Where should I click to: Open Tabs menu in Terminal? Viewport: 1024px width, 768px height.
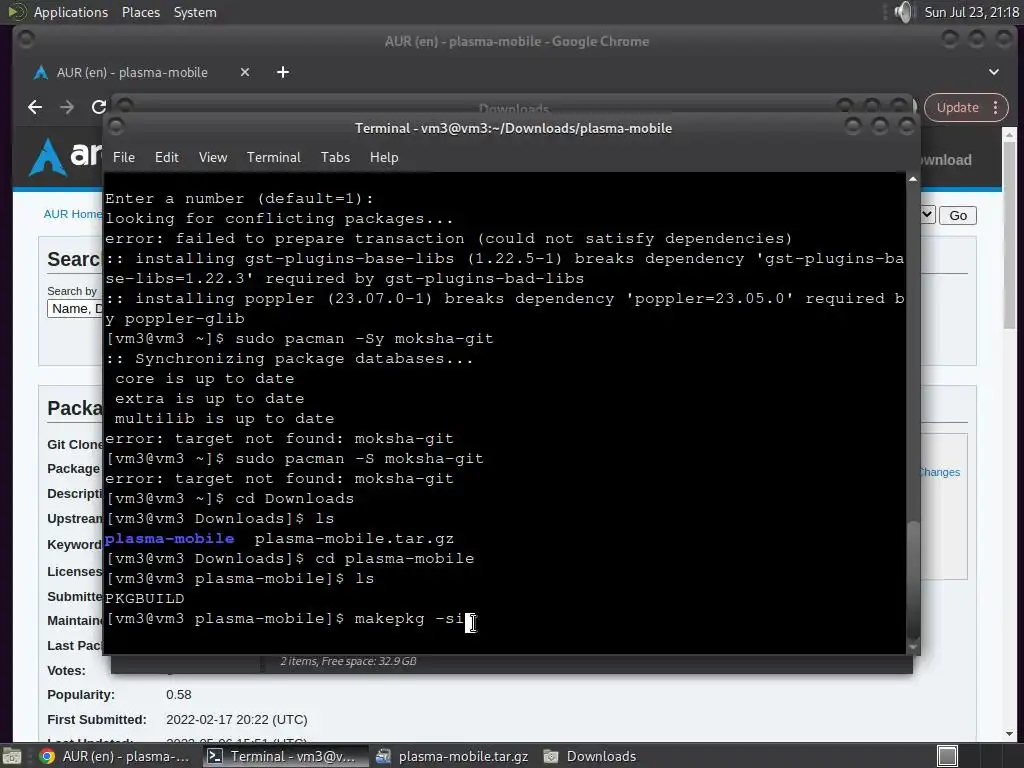click(335, 157)
